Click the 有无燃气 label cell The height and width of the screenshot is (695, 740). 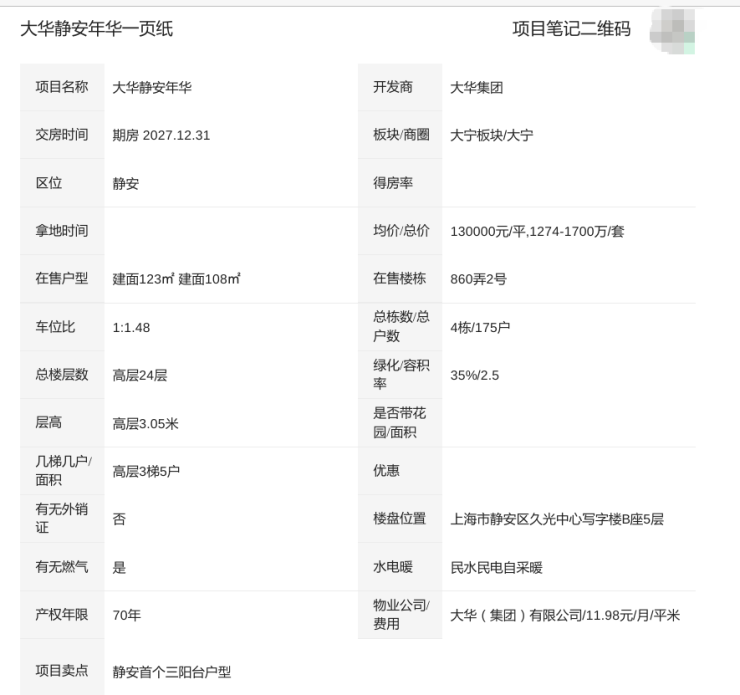pyautogui.click(x=62, y=567)
